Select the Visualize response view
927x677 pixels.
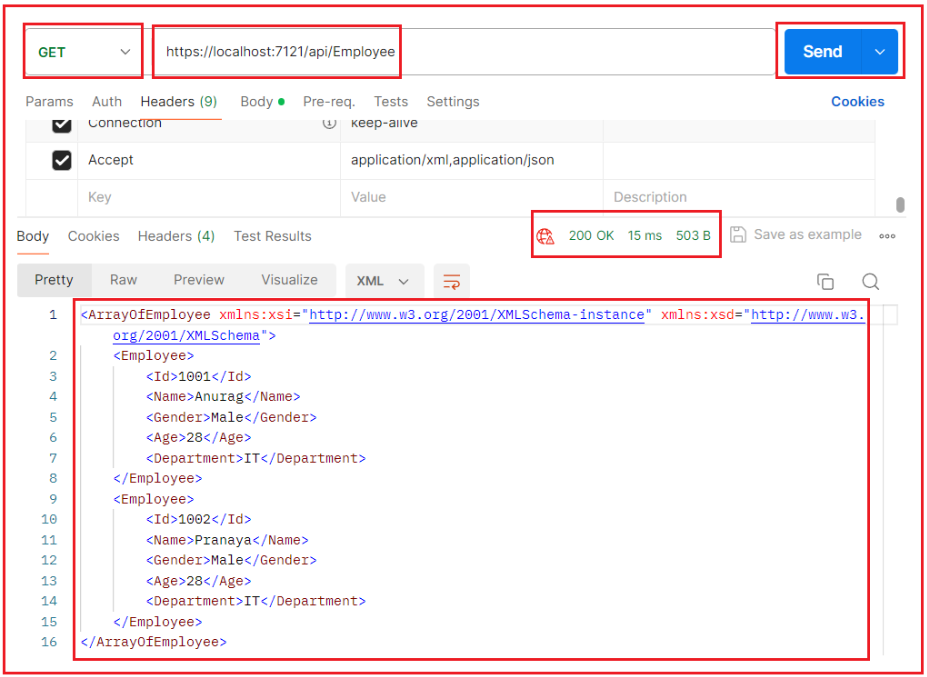coord(289,282)
